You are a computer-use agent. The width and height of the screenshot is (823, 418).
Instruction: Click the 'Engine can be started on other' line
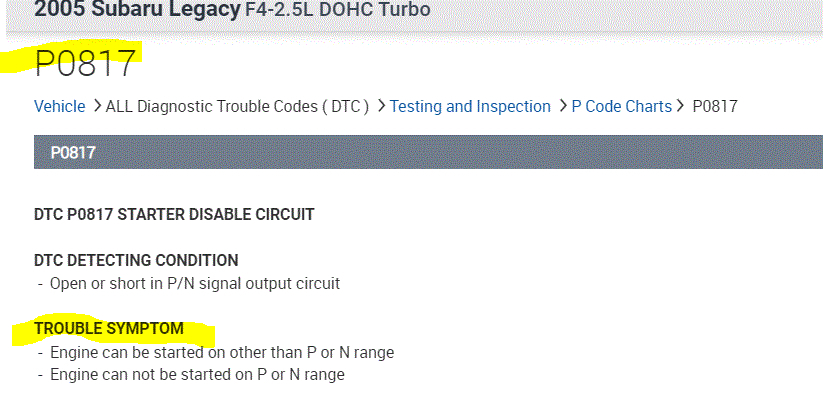click(x=222, y=352)
